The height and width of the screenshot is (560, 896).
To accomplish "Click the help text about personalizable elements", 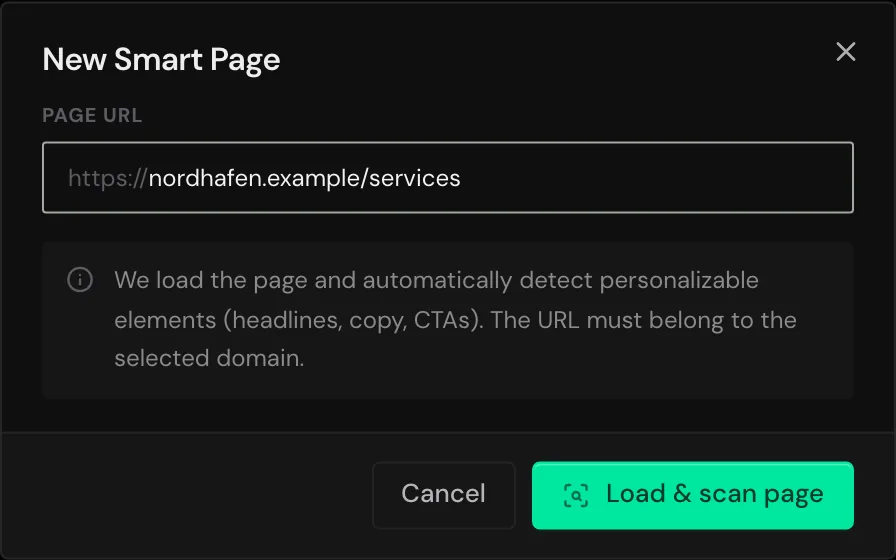I will tap(455, 319).
